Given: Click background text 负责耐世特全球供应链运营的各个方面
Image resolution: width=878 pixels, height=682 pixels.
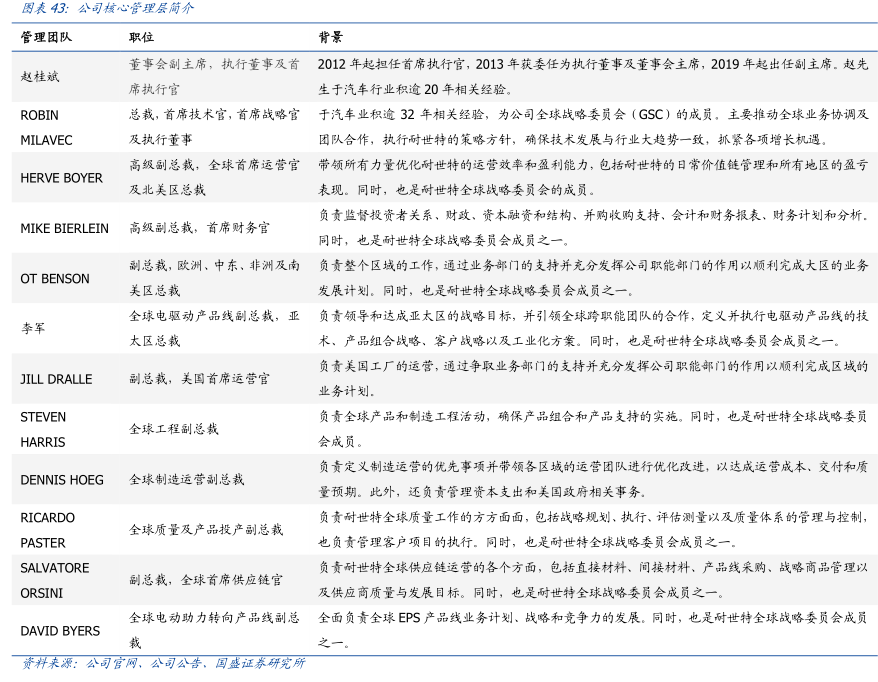Looking at the screenshot, I should (593, 581).
